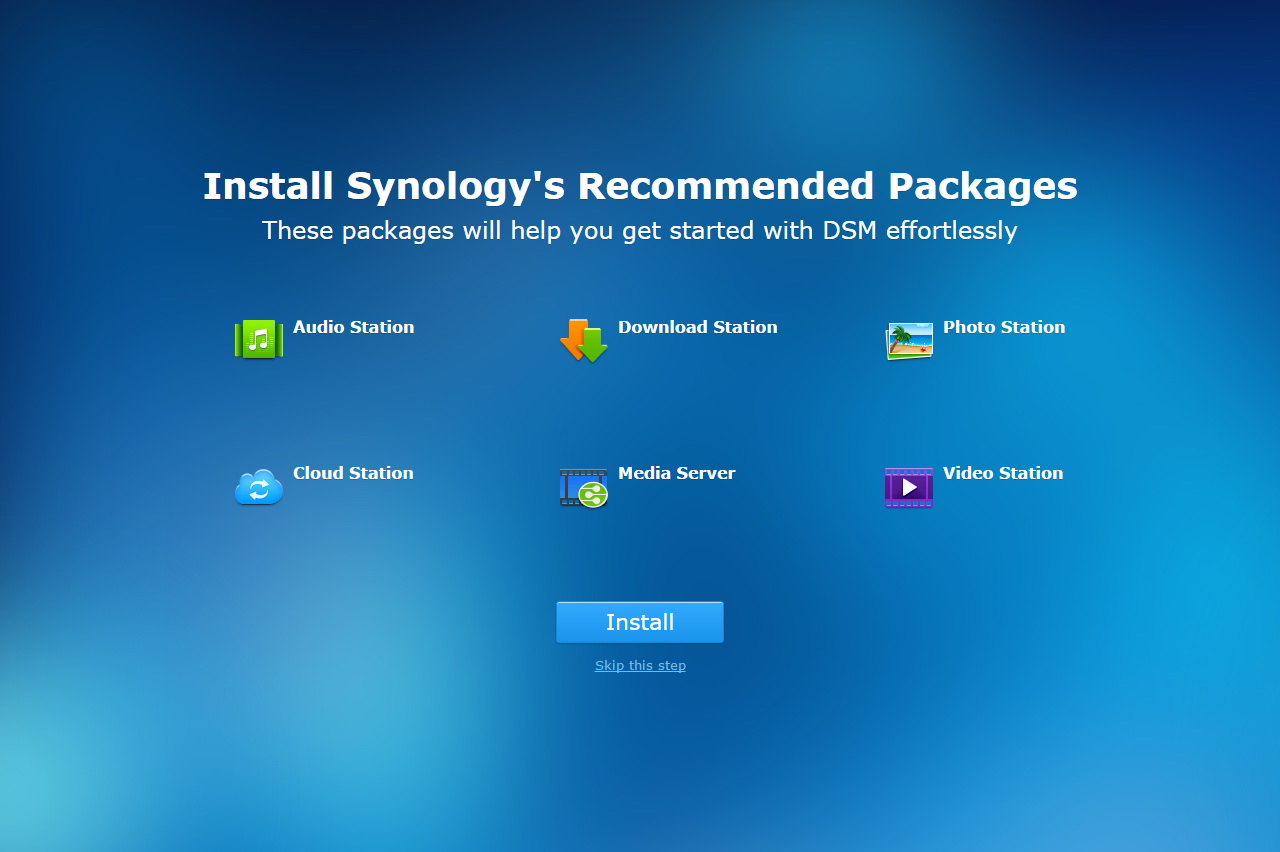1280x852 pixels.
Task: Select the Download Station arrows icon
Action: 584,341
